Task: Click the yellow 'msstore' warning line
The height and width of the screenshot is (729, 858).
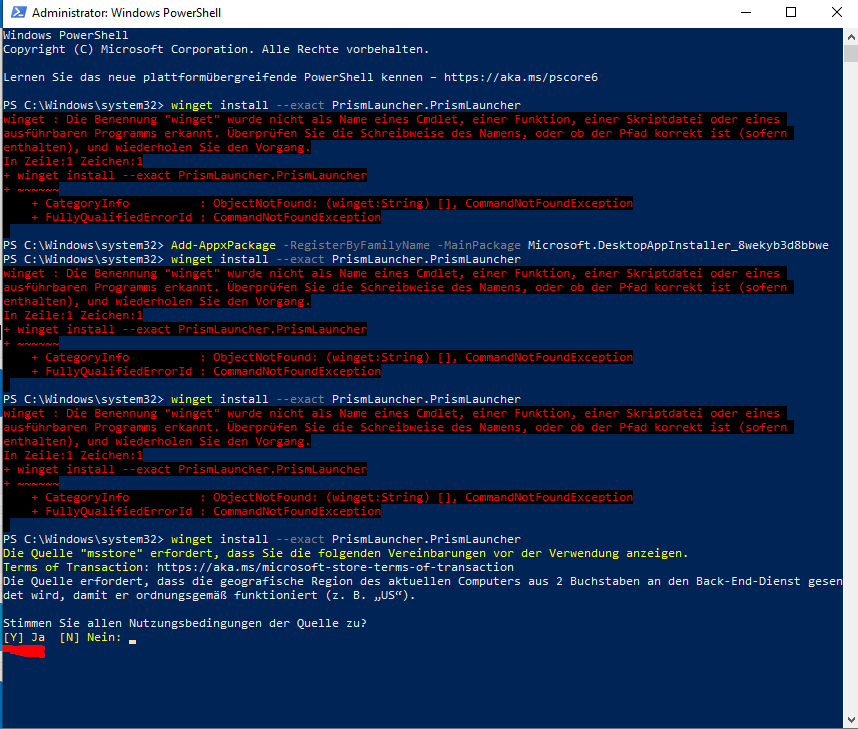Action: (x=345, y=553)
